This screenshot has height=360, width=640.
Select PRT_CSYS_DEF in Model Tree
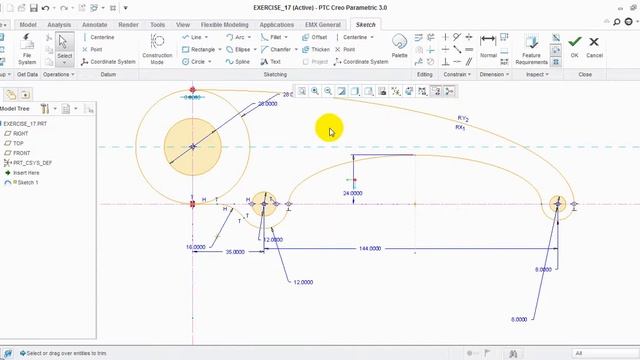28,163
